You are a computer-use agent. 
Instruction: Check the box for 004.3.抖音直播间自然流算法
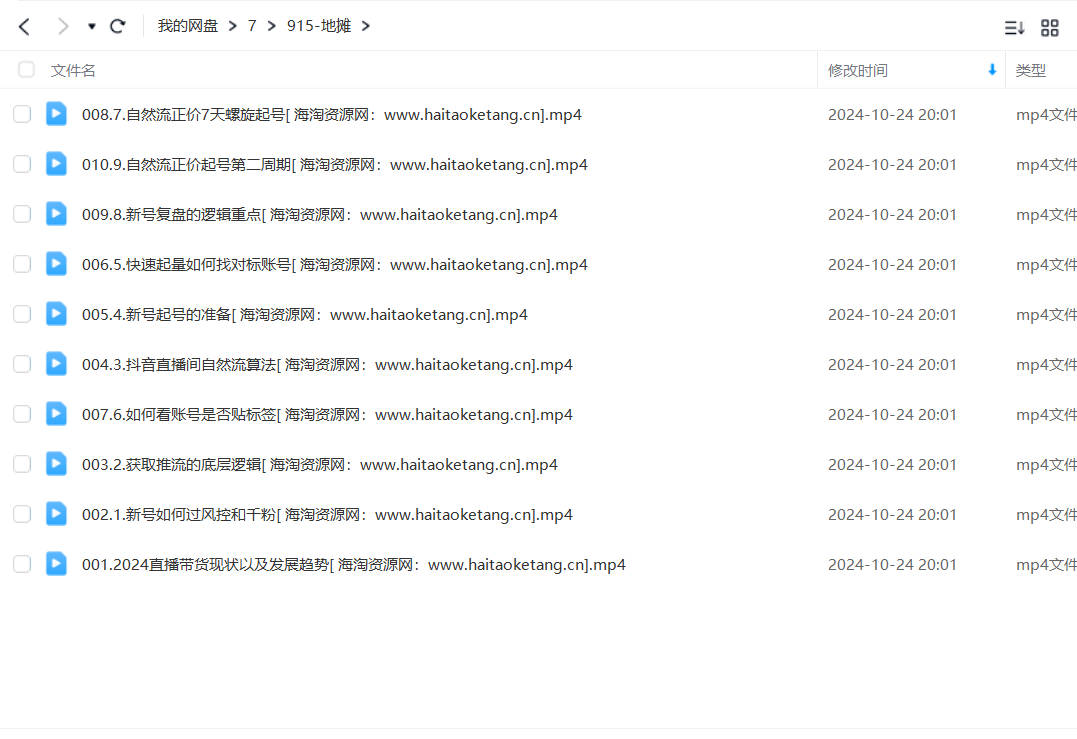22,364
